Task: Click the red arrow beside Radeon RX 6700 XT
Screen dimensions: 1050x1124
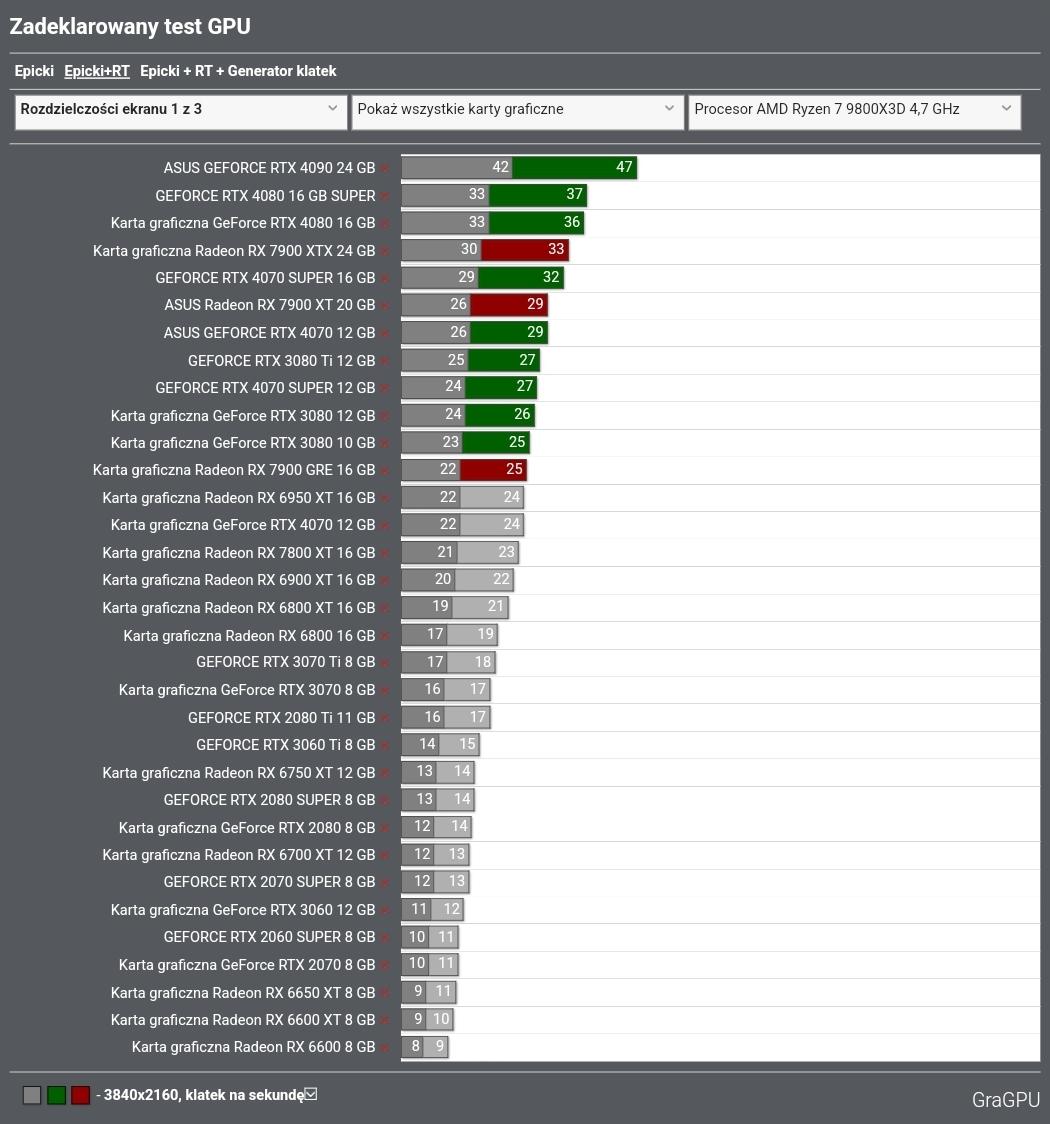Action: point(385,856)
